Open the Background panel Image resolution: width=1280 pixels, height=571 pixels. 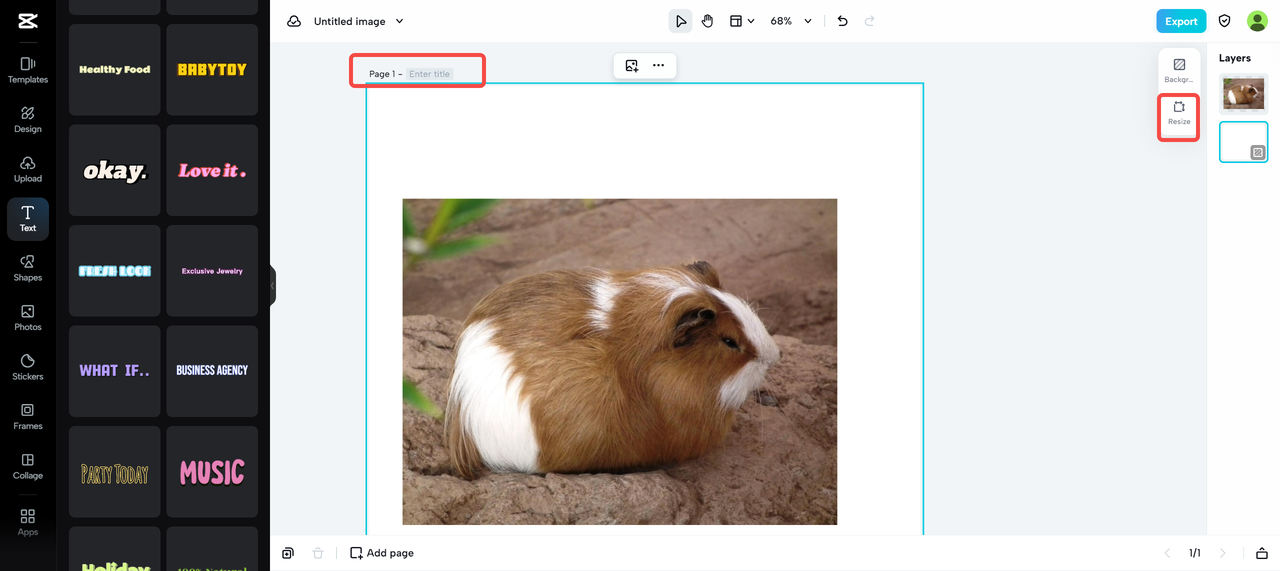click(x=1179, y=71)
